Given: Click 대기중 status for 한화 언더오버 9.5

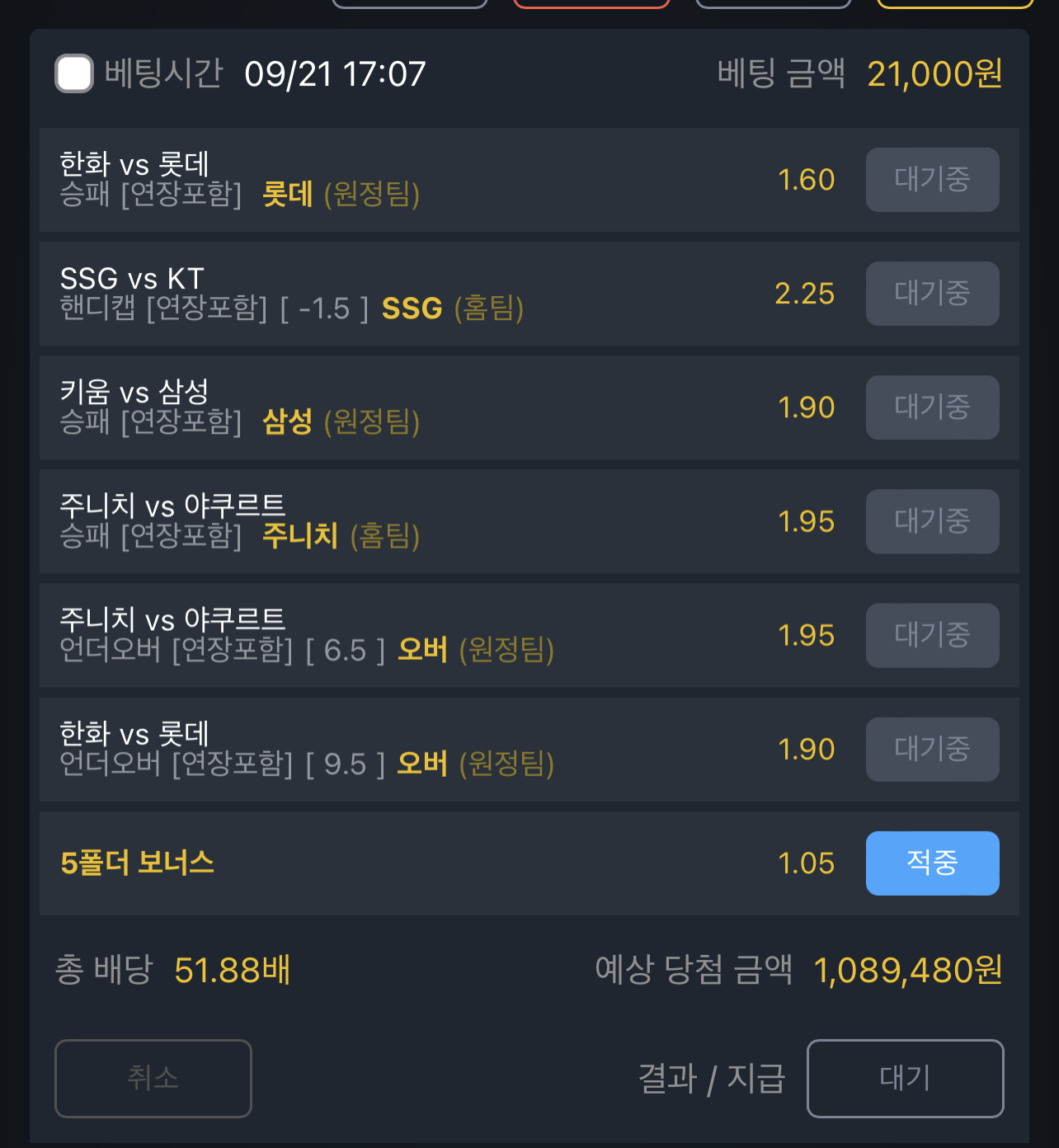Looking at the screenshot, I should (932, 749).
